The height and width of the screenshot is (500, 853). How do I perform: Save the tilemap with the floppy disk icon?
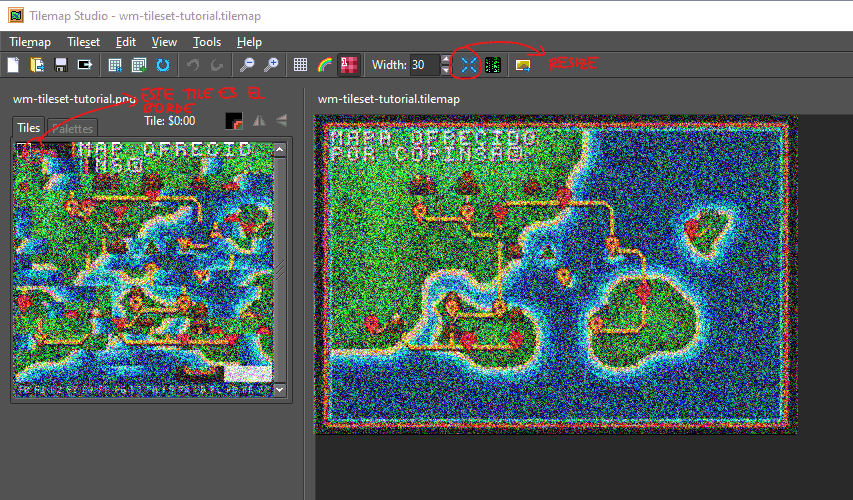pos(61,65)
